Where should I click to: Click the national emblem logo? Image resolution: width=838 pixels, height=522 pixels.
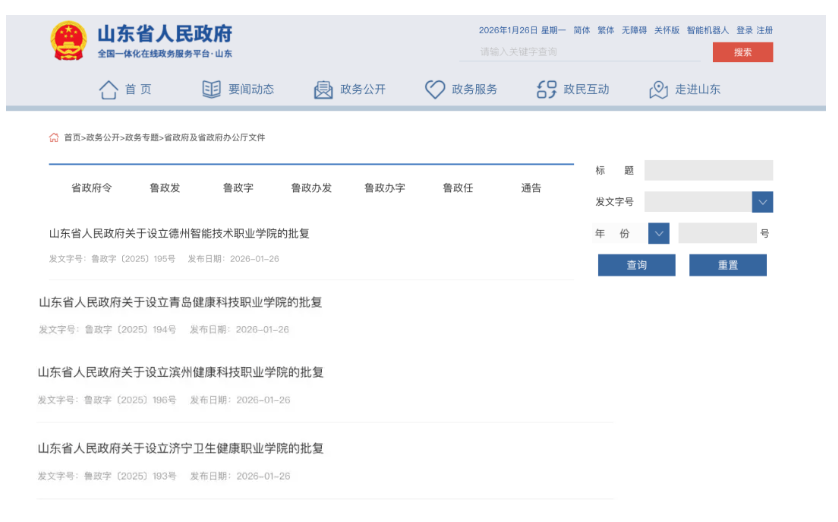(x=69, y=41)
